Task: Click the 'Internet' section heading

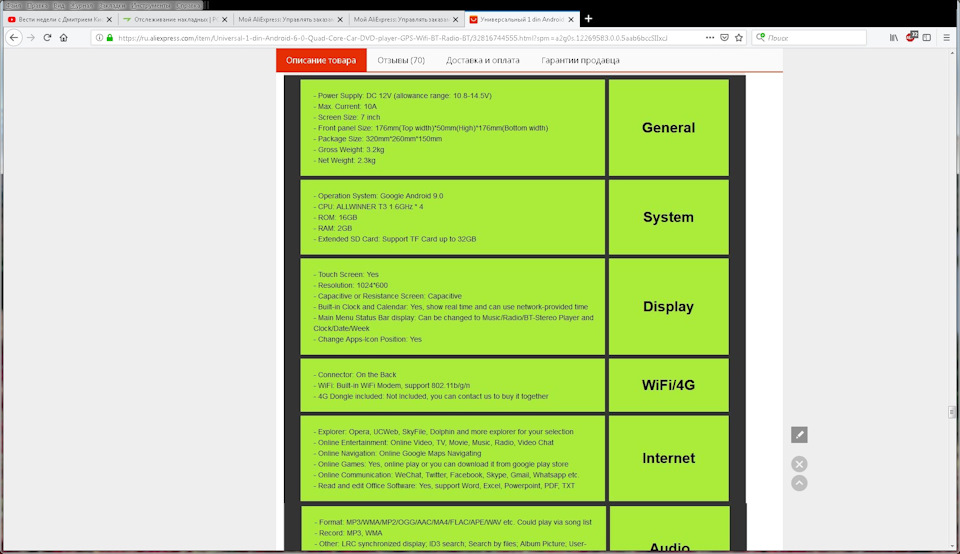Action: (668, 458)
